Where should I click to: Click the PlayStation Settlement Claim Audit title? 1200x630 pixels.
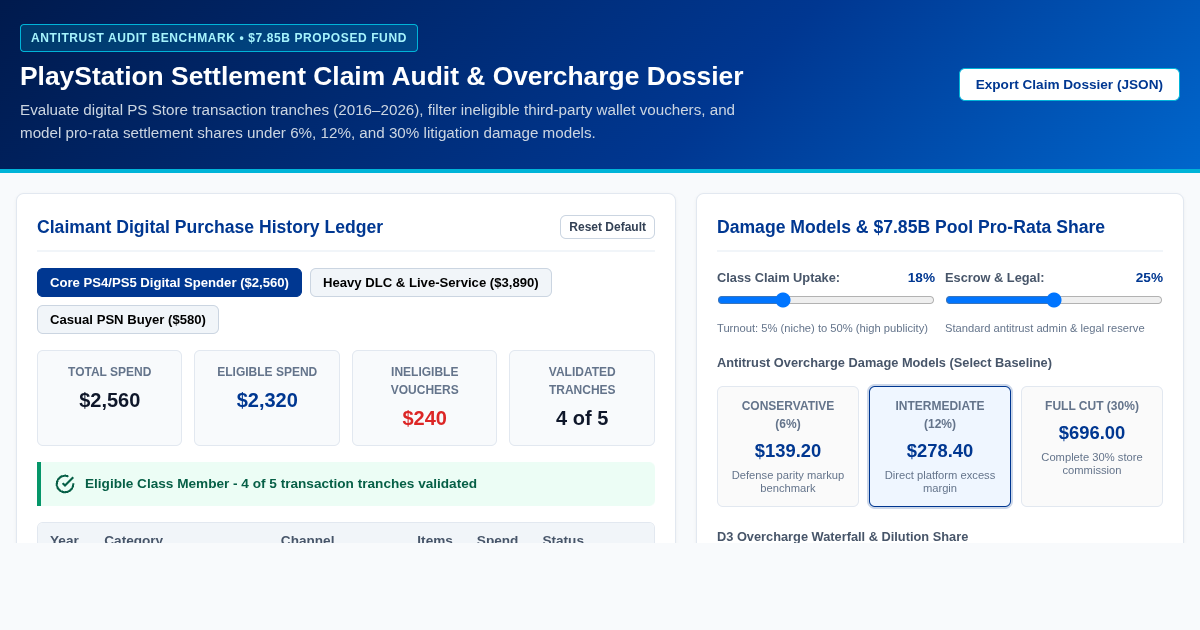coord(382,76)
